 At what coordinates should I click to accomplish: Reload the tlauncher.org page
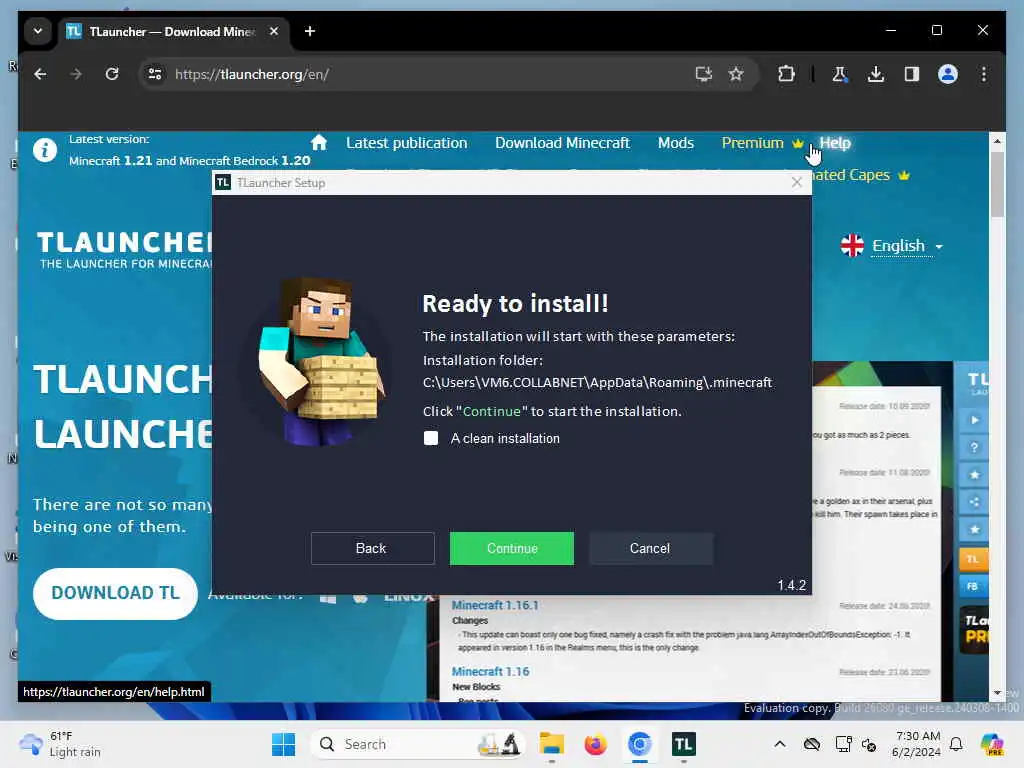coord(112,74)
